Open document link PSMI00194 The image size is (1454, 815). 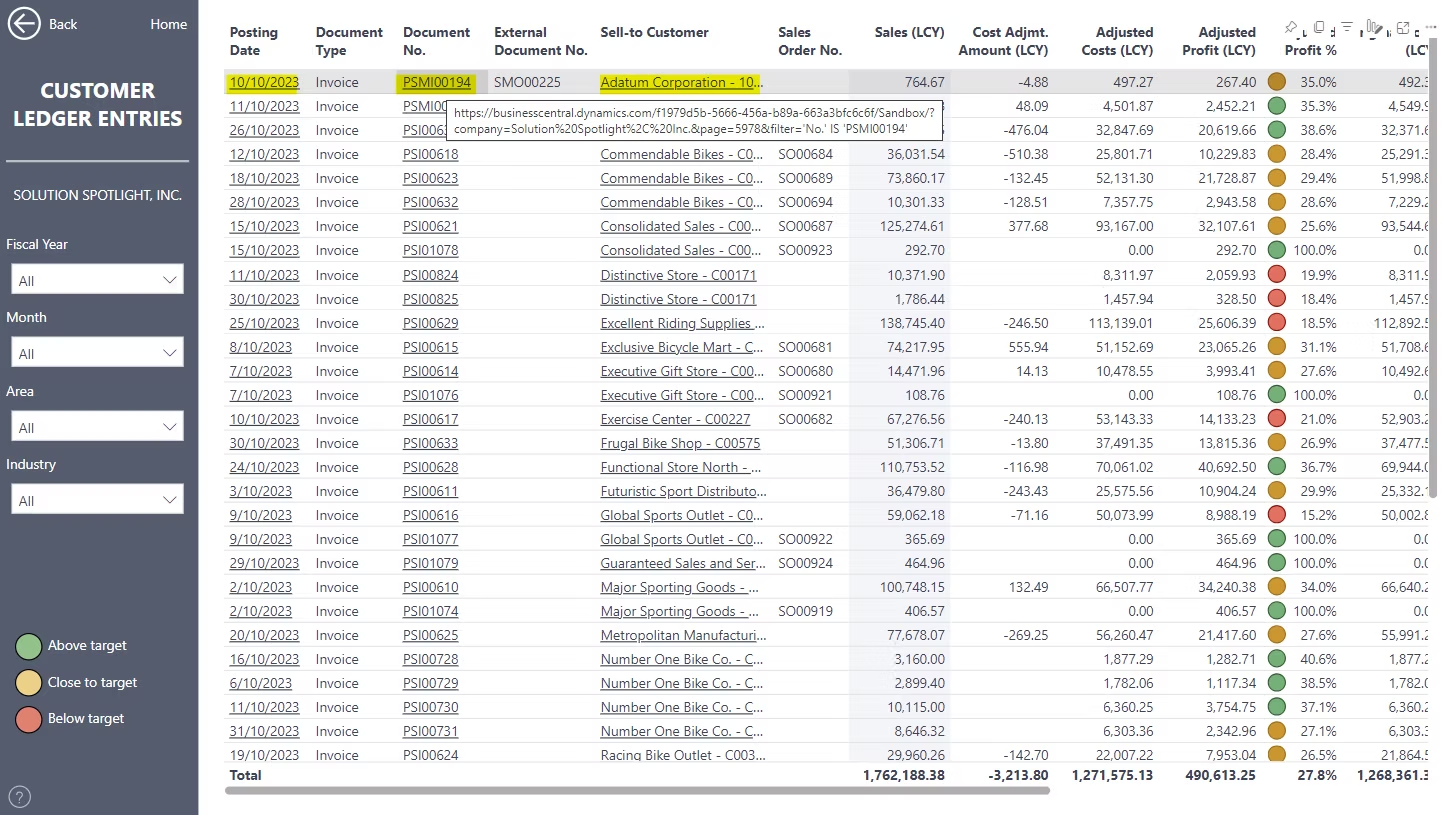click(x=437, y=82)
